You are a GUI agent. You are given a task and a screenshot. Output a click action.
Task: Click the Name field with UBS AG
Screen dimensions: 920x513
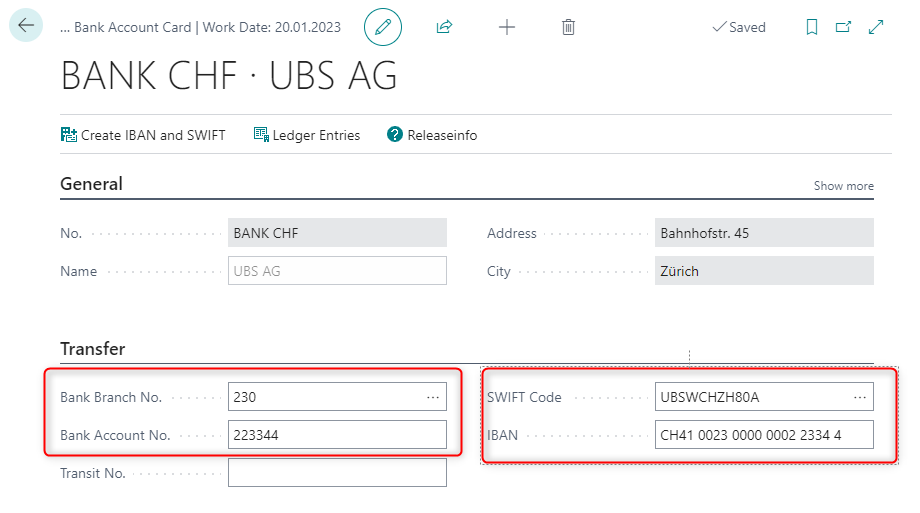pyautogui.click(x=336, y=271)
